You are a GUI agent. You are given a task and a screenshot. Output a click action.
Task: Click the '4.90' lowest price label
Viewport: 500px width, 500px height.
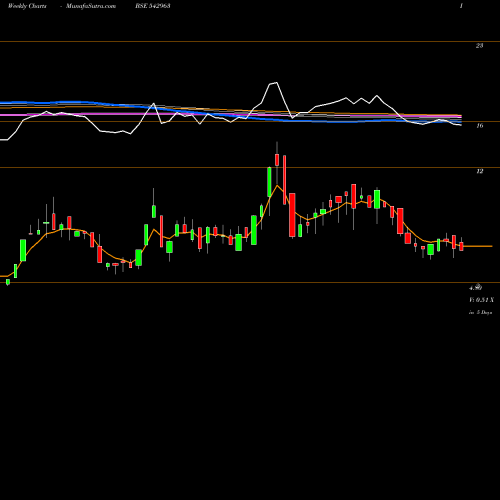[476, 288]
